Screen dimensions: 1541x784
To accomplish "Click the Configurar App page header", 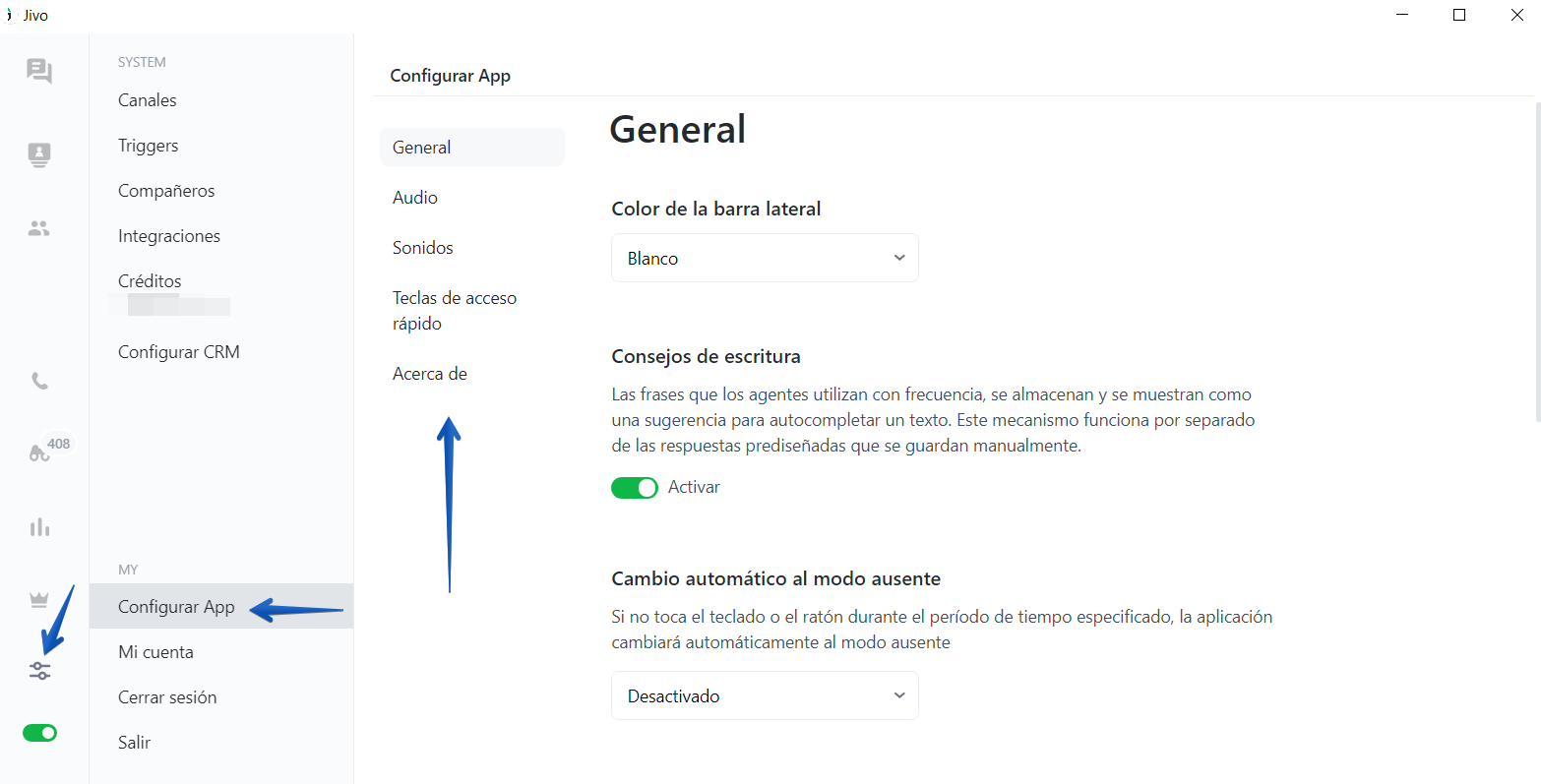I will (450, 76).
